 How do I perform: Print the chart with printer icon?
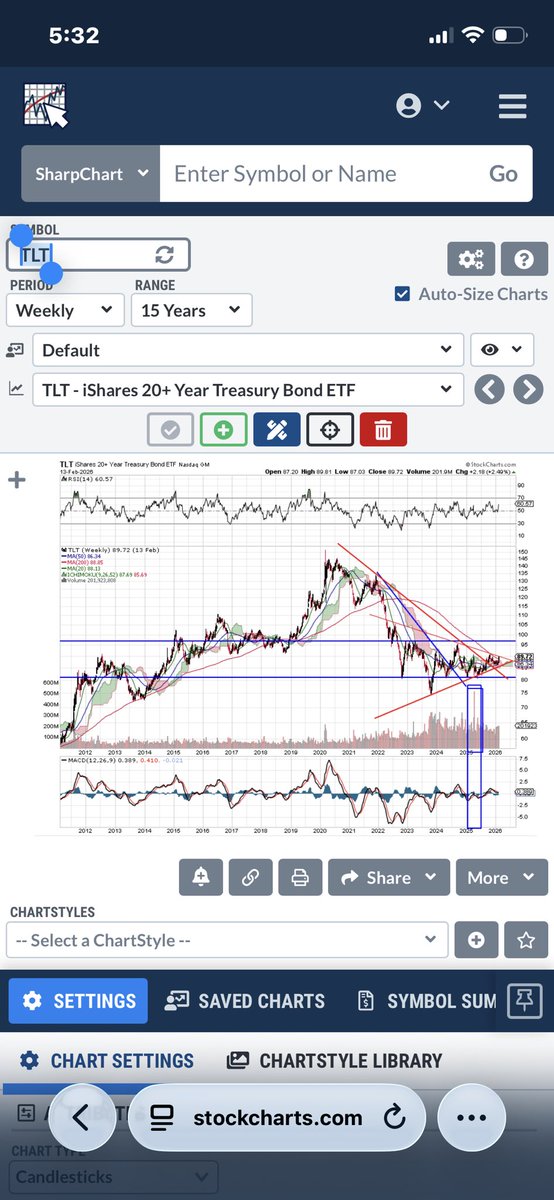coord(299,877)
